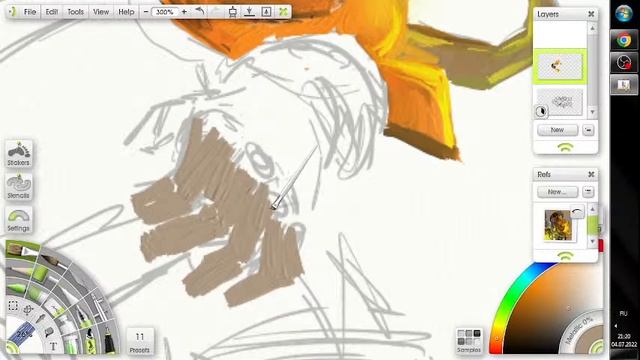
Task: Collapse the Refs panel pod handle
Action: (x=565, y=256)
